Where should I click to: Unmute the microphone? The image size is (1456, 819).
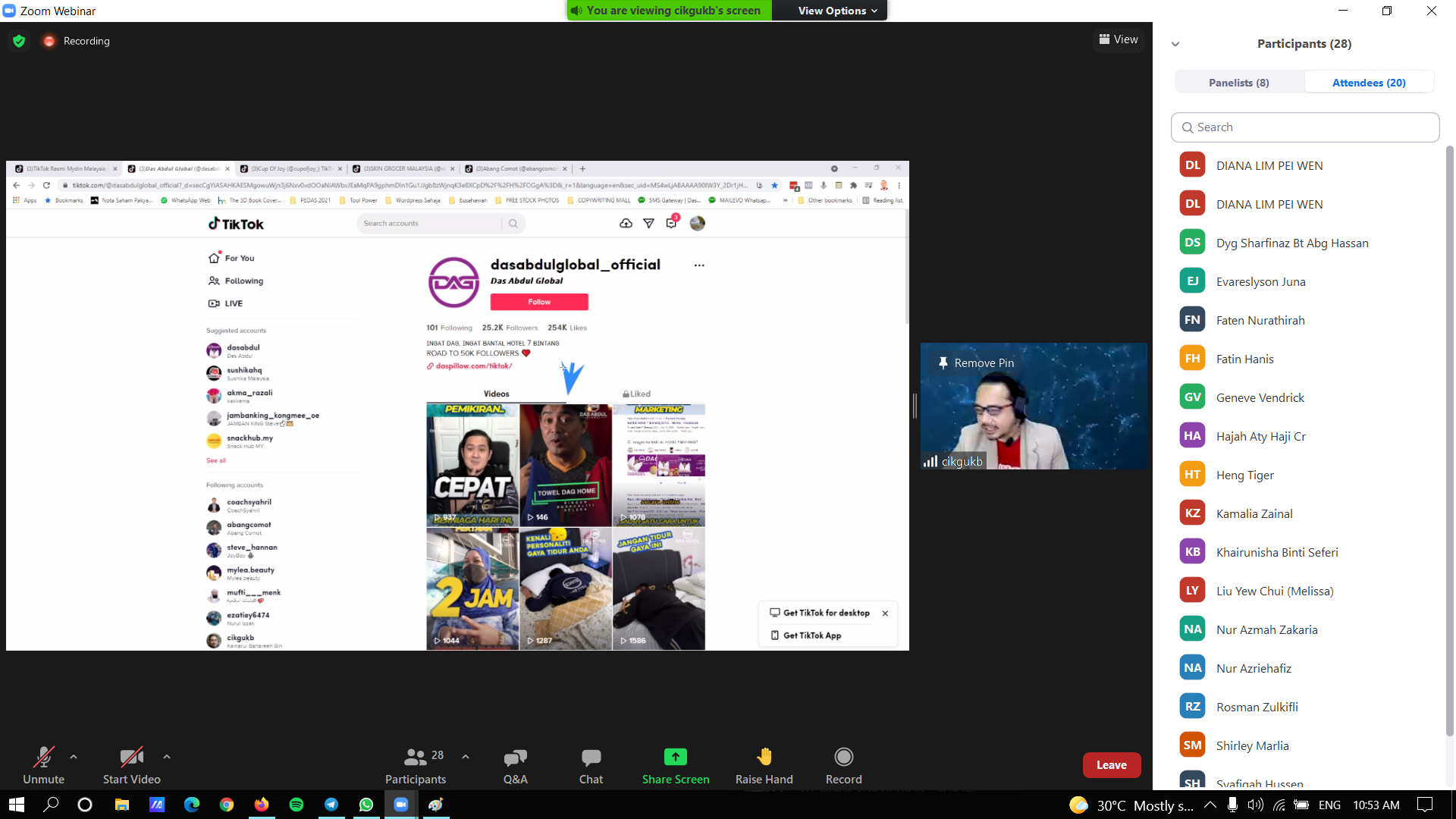43,764
